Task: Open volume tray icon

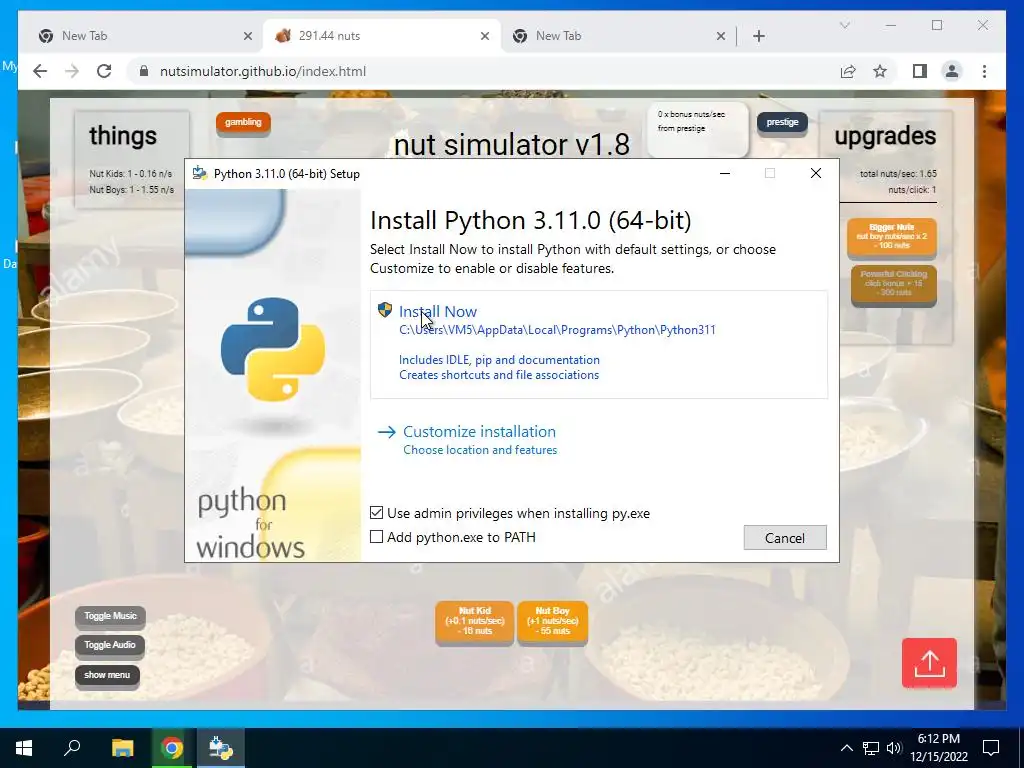Action: click(x=894, y=748)
